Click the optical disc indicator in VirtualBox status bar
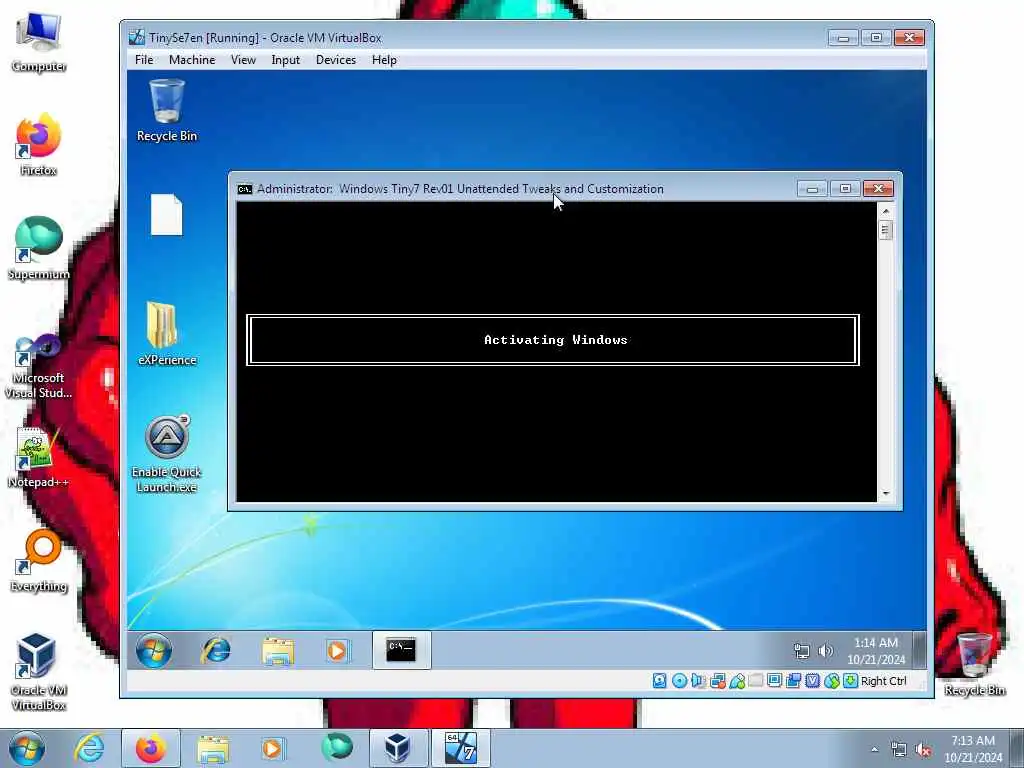 (x=679, y=681)
